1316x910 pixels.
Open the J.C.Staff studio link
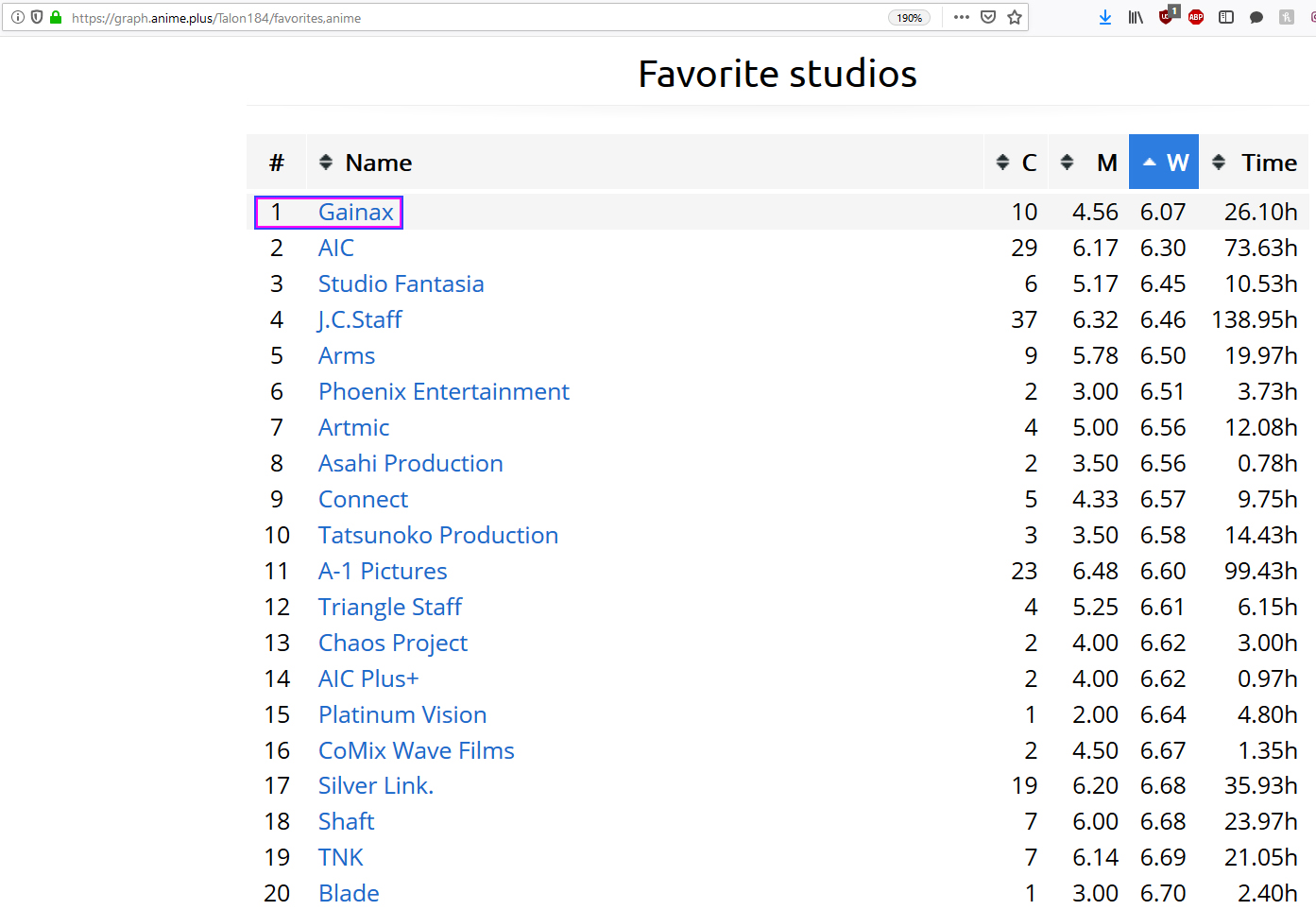360,320
